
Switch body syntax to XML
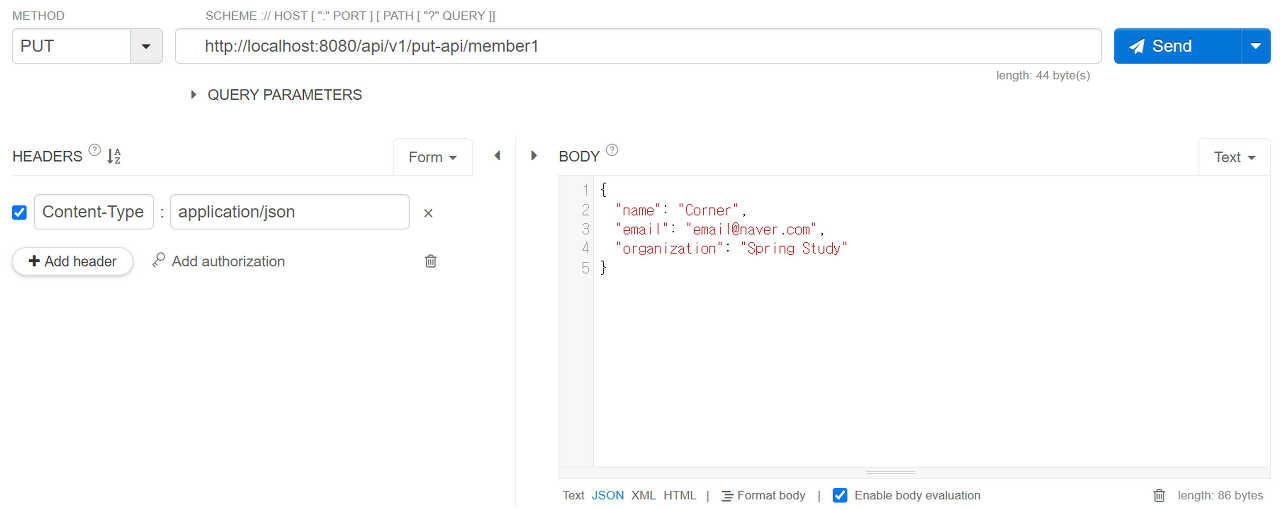click(x=643, y=495)
